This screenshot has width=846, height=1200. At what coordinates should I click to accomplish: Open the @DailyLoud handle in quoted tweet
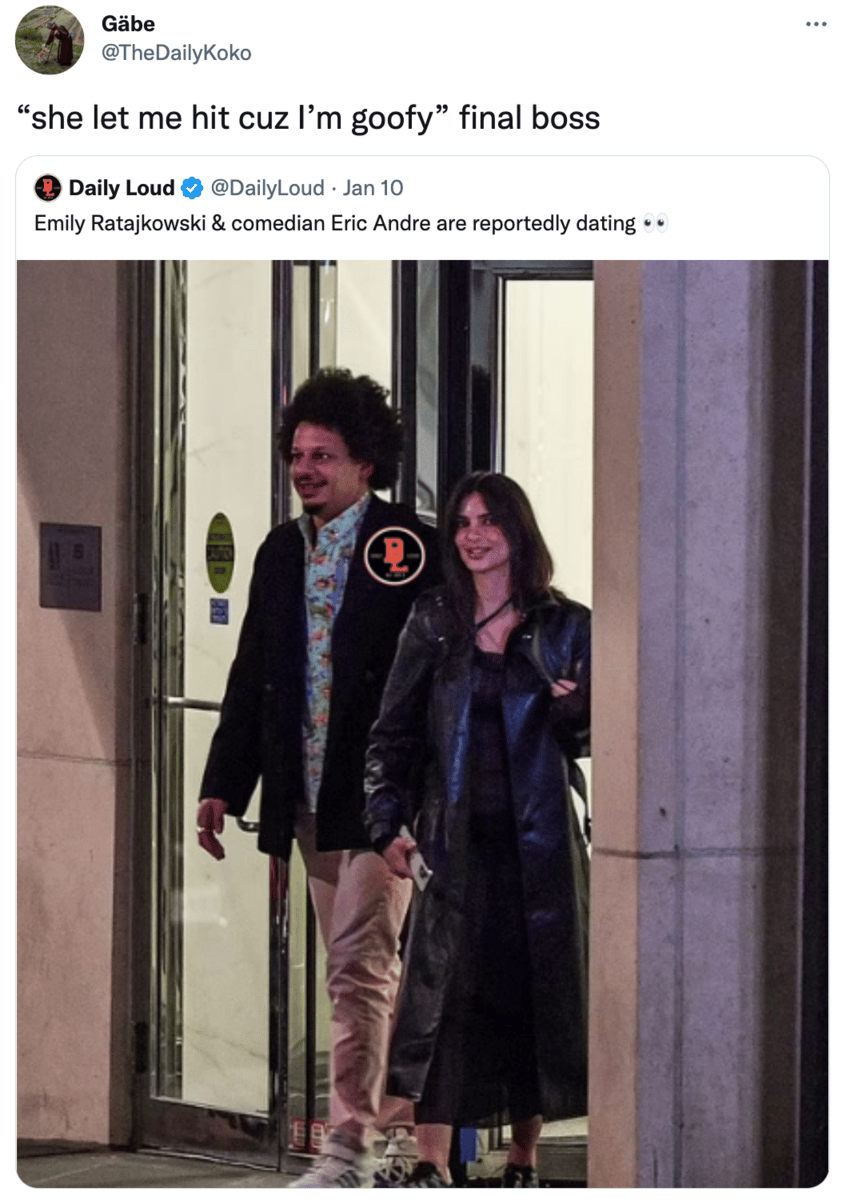click(x=267, y=188)
